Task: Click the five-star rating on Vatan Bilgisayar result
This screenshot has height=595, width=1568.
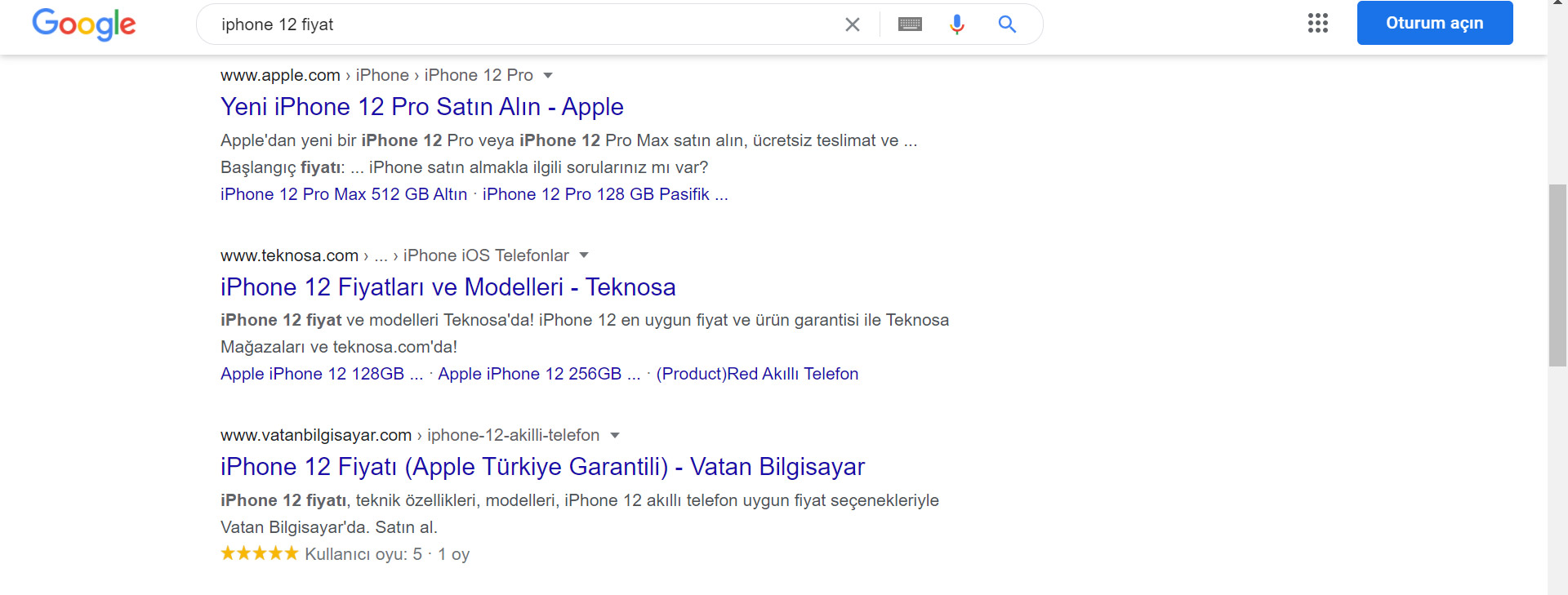Action: coord(258,553)
